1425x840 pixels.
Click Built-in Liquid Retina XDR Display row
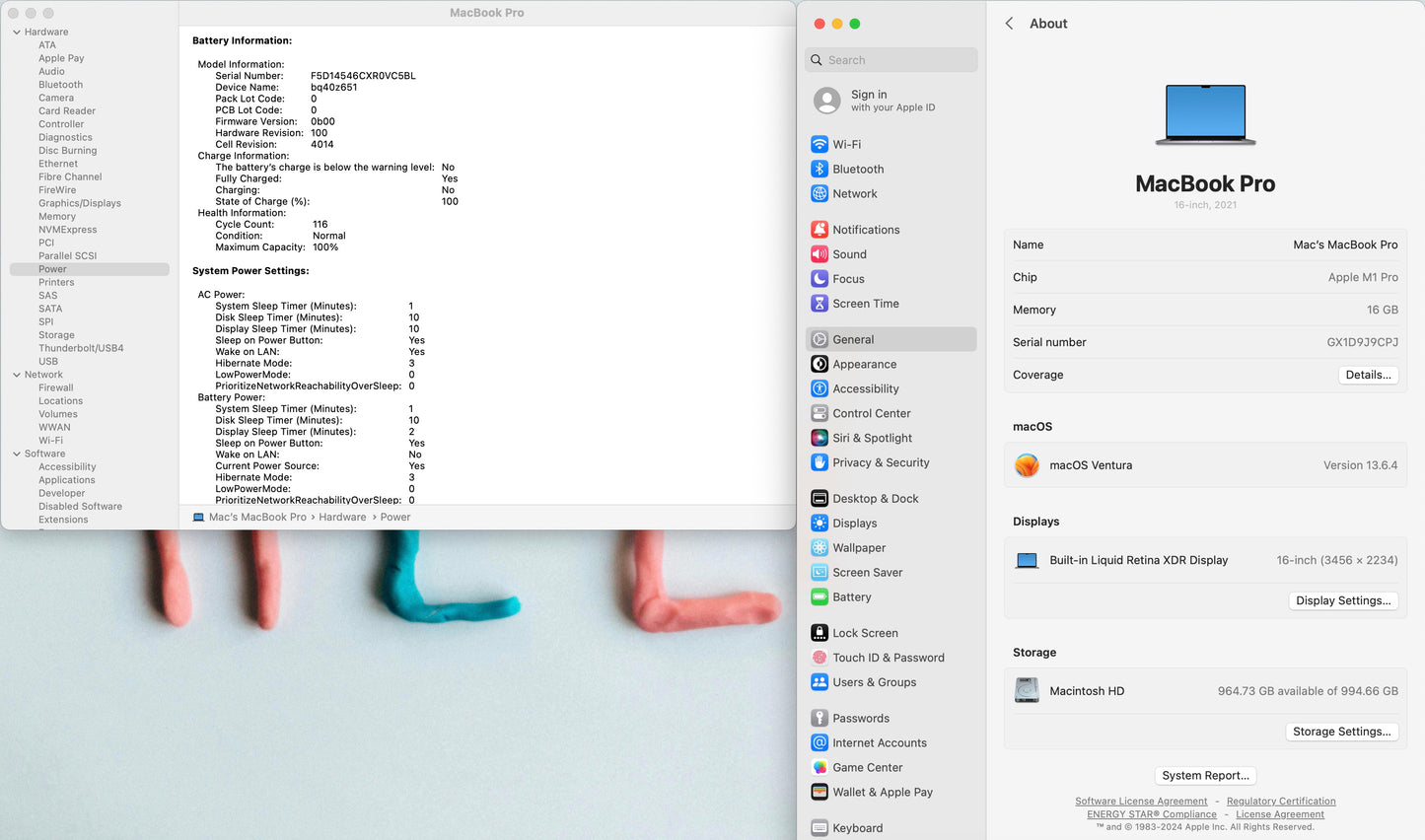(1205, 560)
